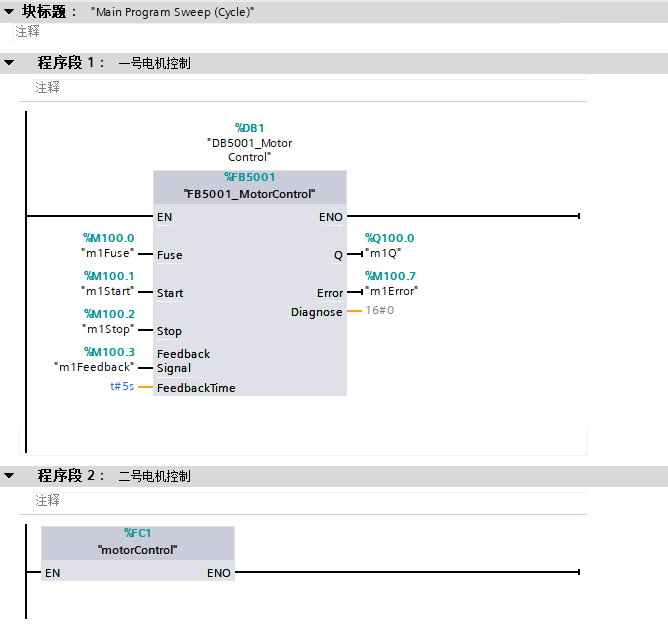The image size is (668, 624).
Task: Edit the t#5s FeedbackTime value
Action: (x=122, y=387)
